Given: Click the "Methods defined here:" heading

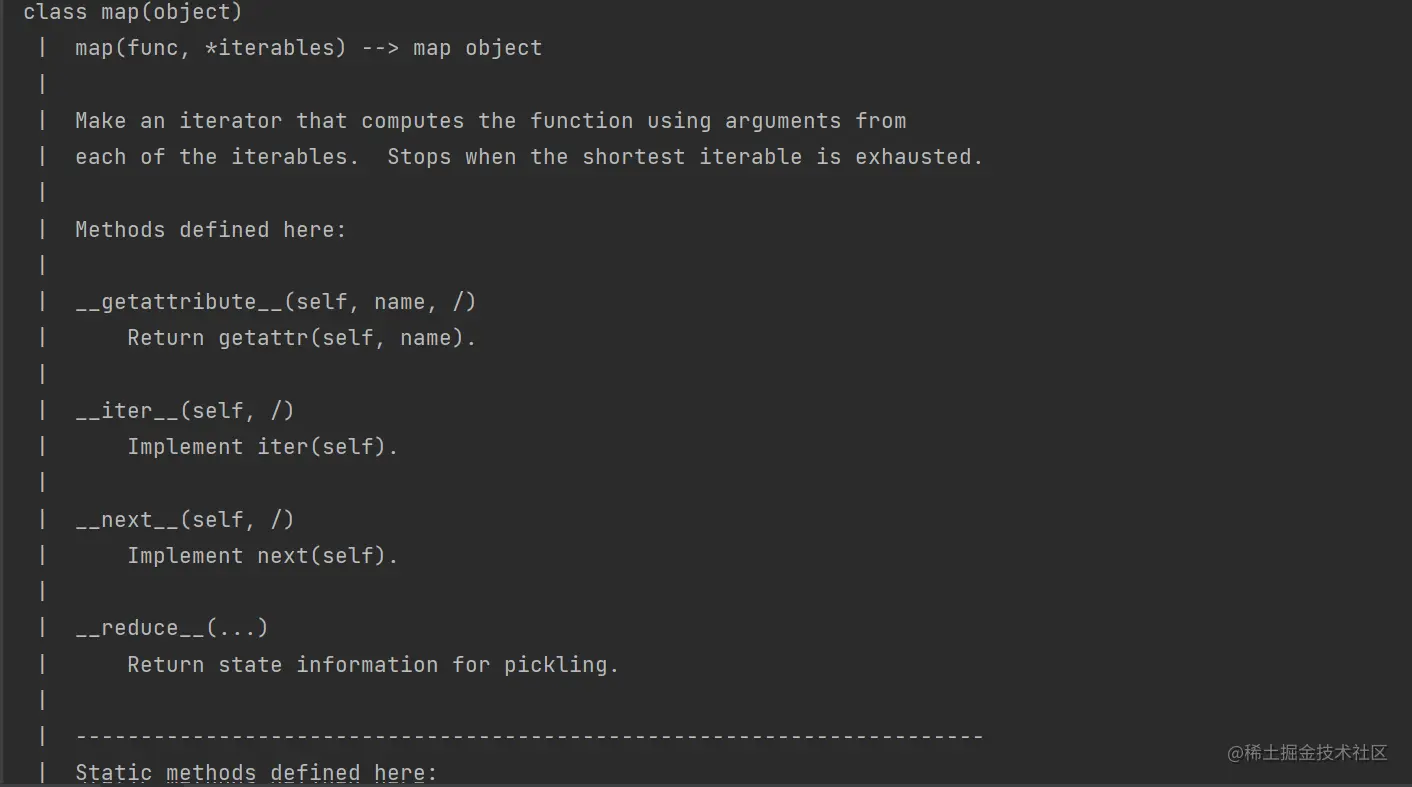Looking at the screenshot, I should pyautogui.click(x=210, y=230).
